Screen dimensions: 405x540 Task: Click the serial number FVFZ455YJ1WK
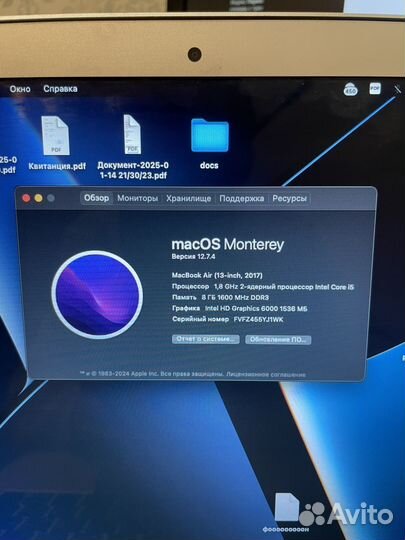[x=258, y=320]
